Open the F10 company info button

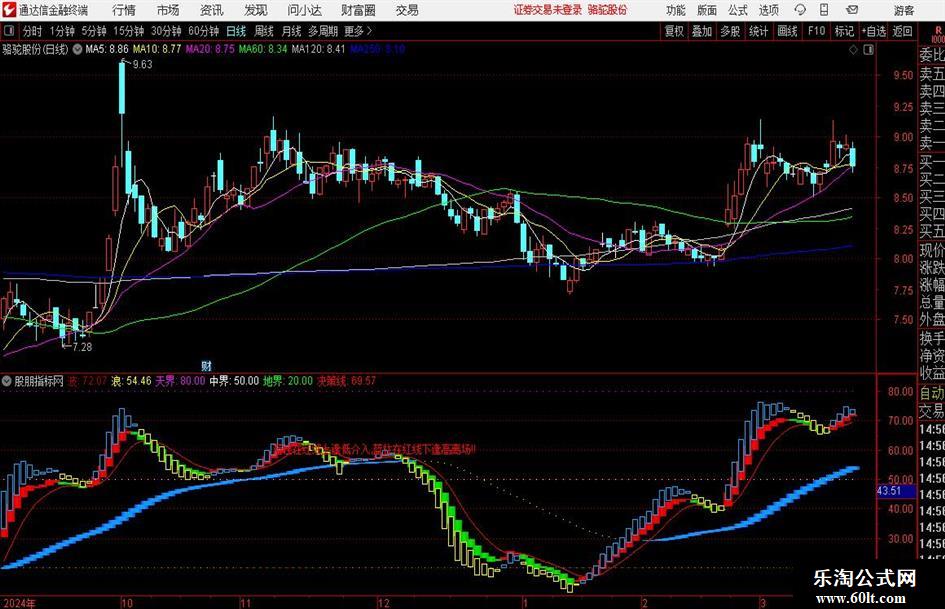(817, 31)
